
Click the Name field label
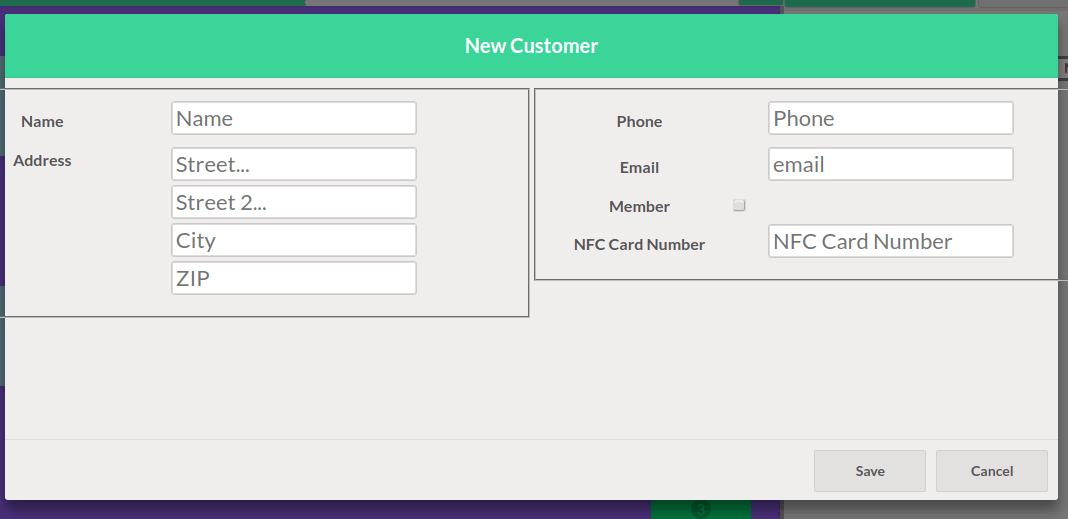tap(42, 122)
